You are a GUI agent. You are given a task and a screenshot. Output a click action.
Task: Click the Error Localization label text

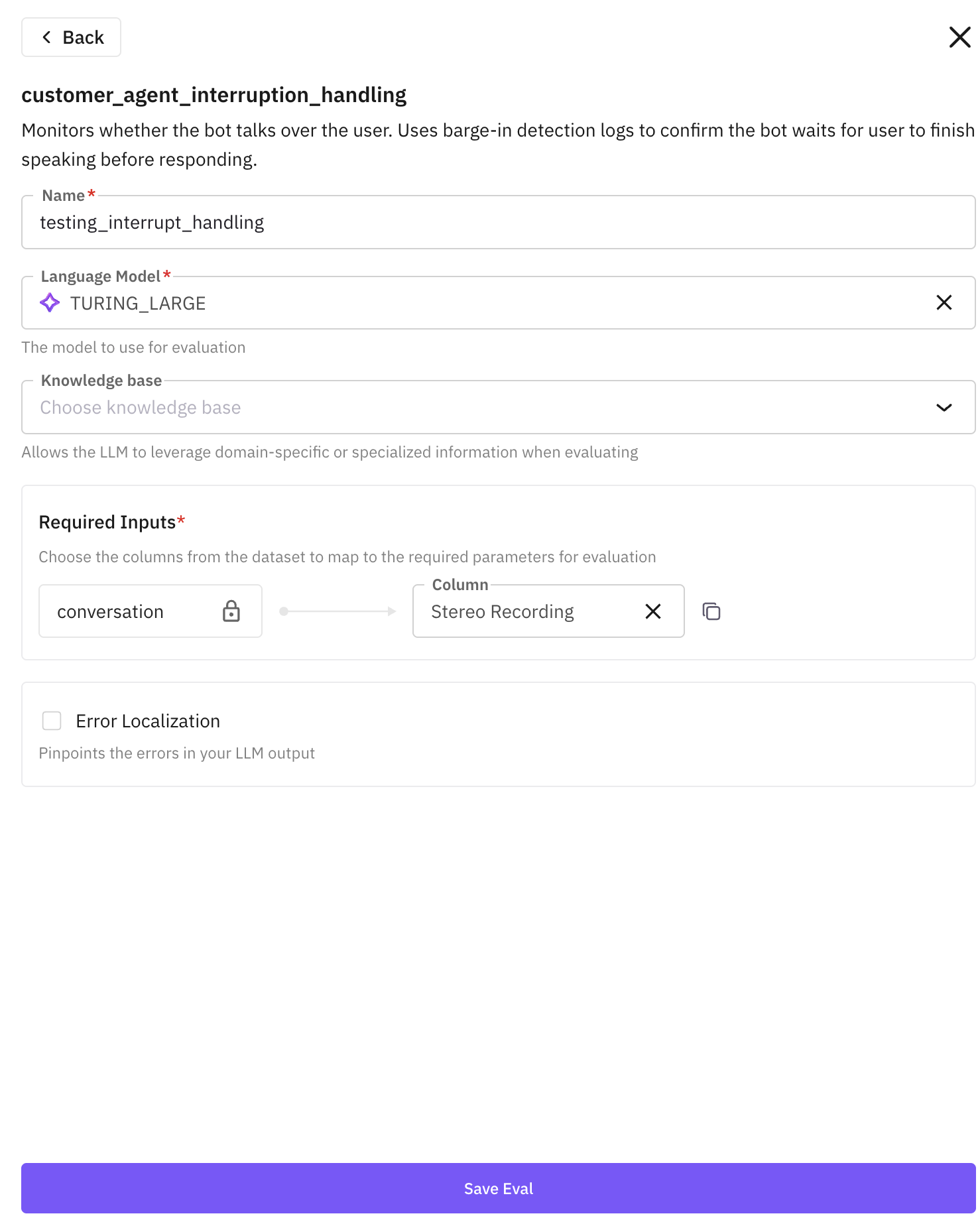point(148,721)
